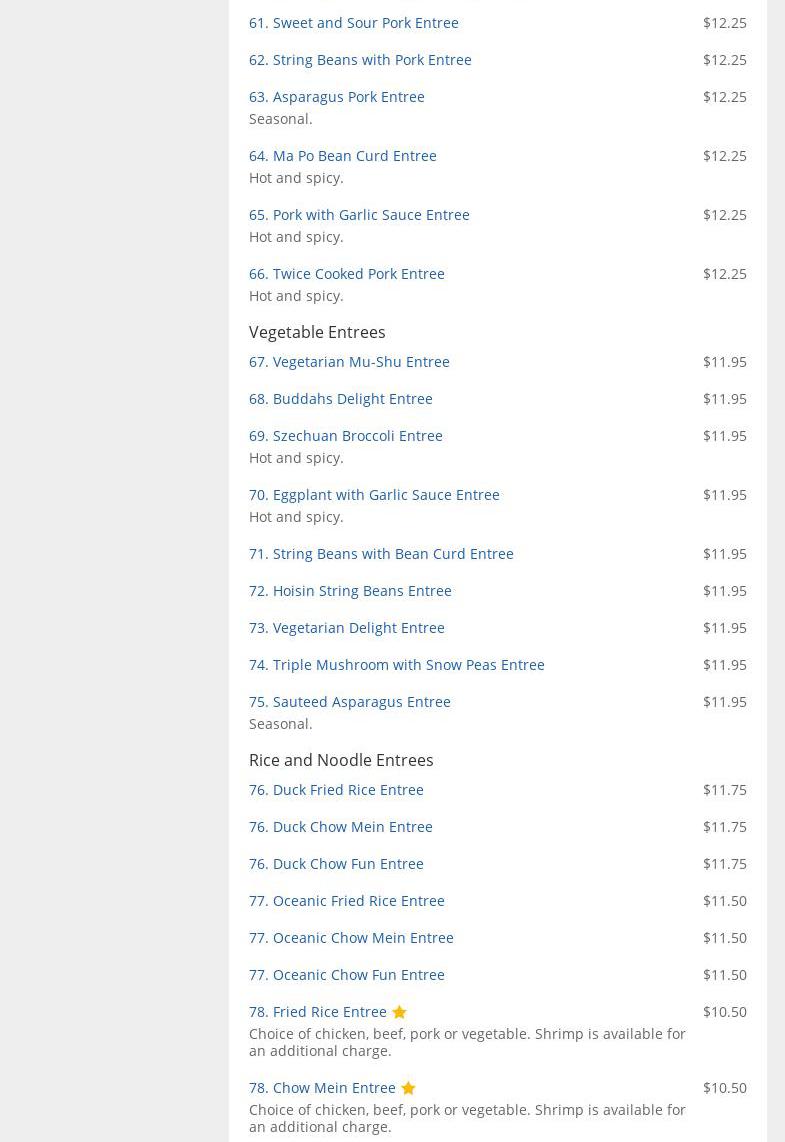Click the $11.75 price for Duck Chow Fun

tap(724, 863)
